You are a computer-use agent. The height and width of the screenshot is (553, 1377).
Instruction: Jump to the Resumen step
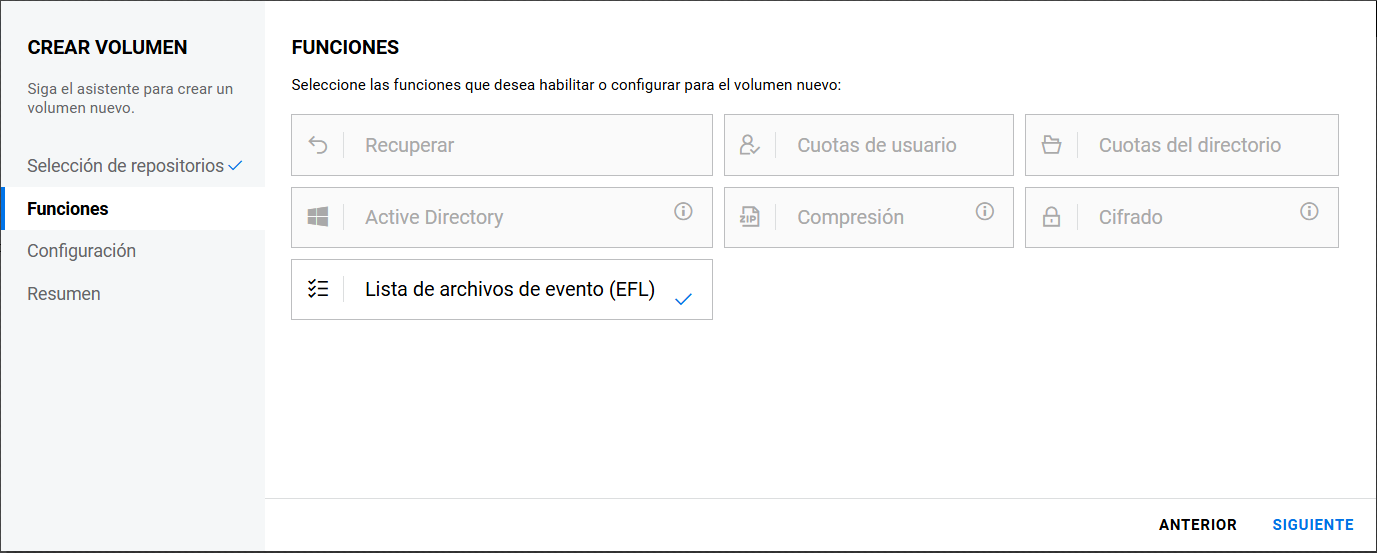click(64, 294)
